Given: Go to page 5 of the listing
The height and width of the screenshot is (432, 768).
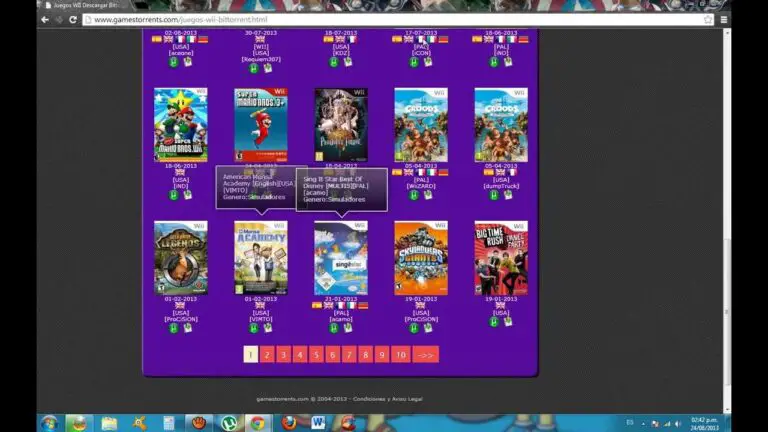Looking at the screenshot, I should pos(316,355).
